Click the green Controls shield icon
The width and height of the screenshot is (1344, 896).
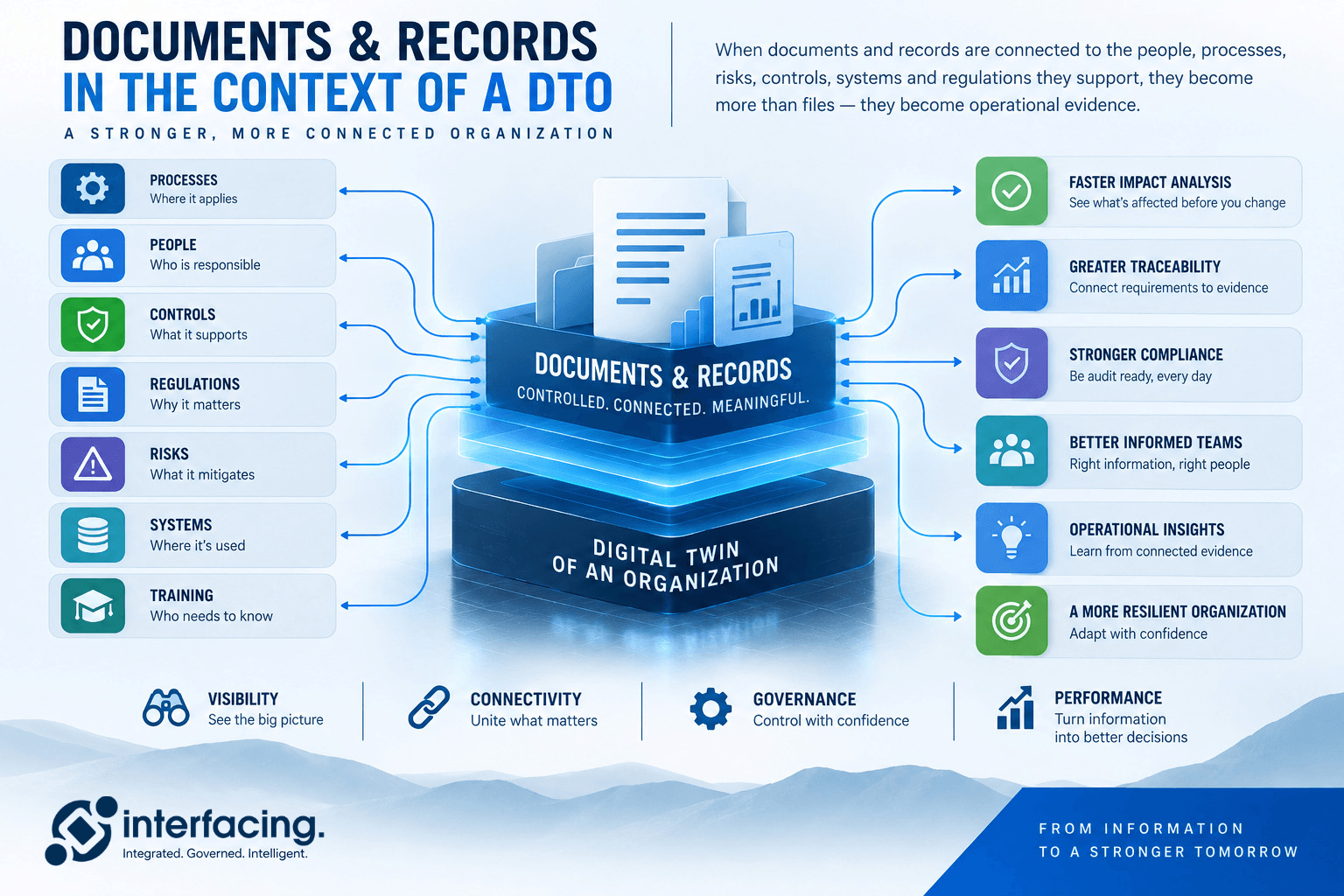click(93, 324)
